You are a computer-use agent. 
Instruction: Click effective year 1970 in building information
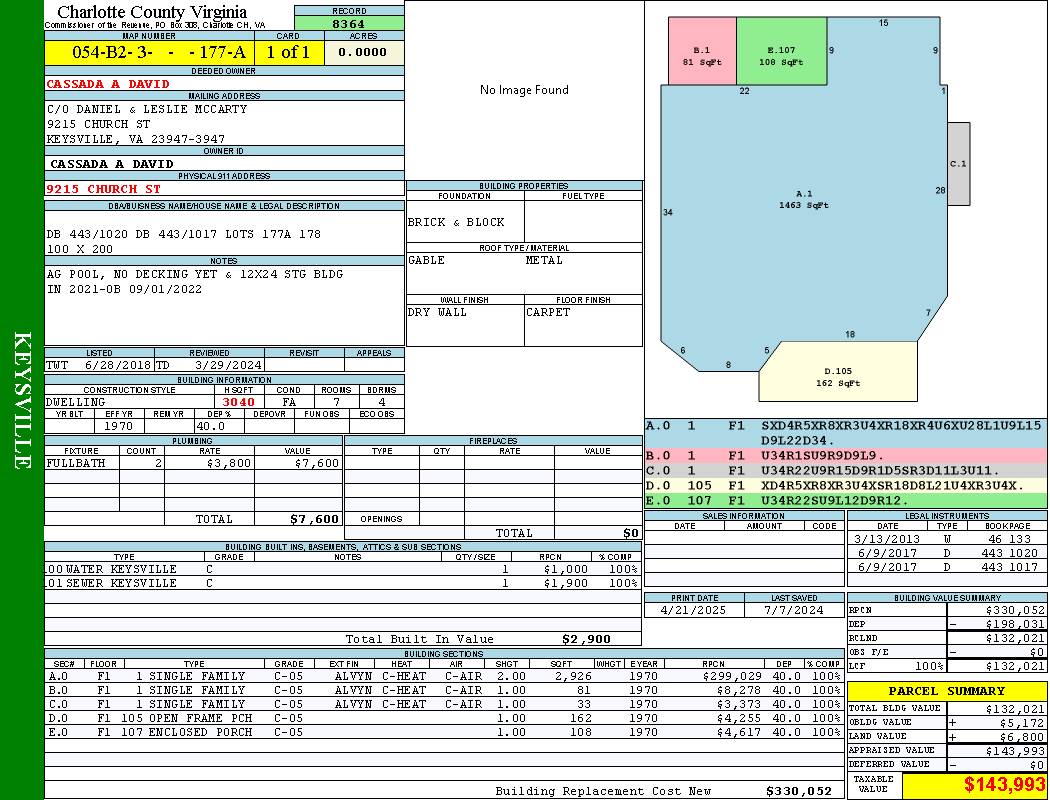pyautogui.click(x=119, y=426)
